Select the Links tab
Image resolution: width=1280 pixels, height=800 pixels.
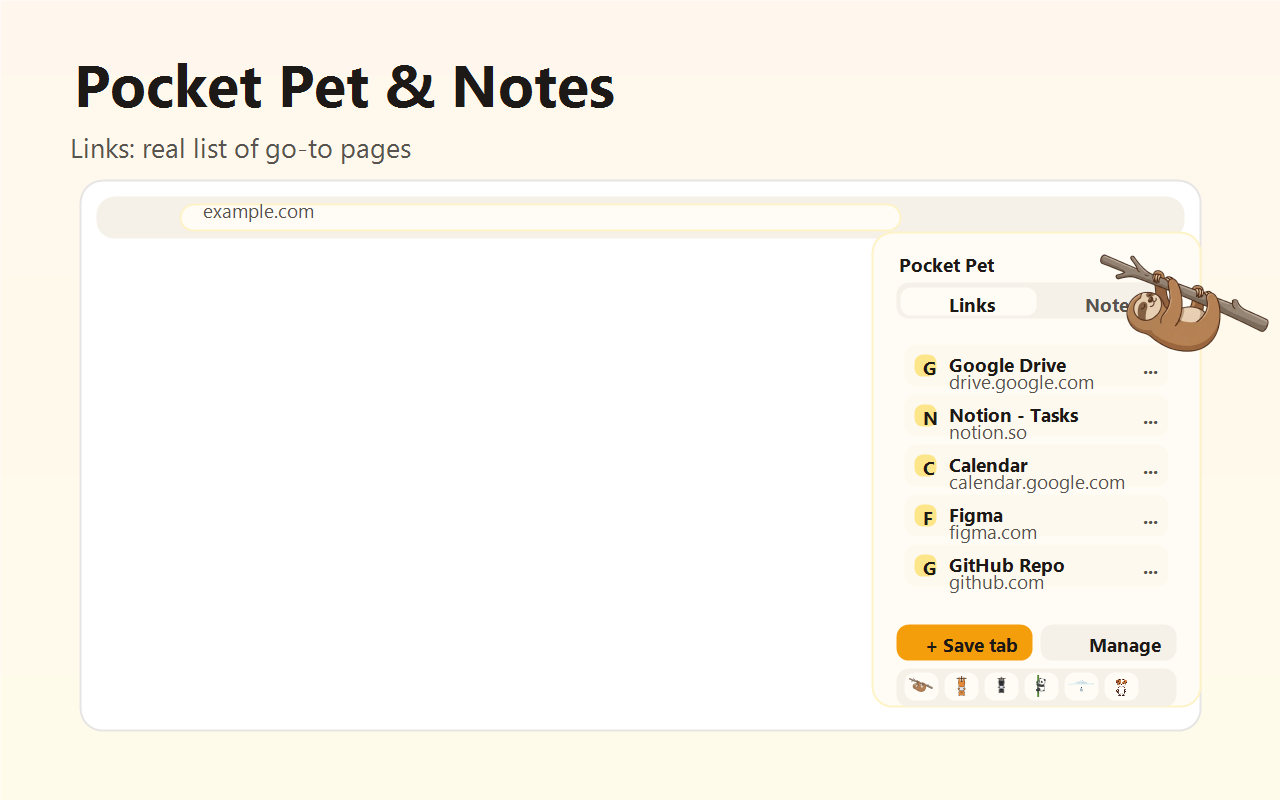(x=968, y=304)
